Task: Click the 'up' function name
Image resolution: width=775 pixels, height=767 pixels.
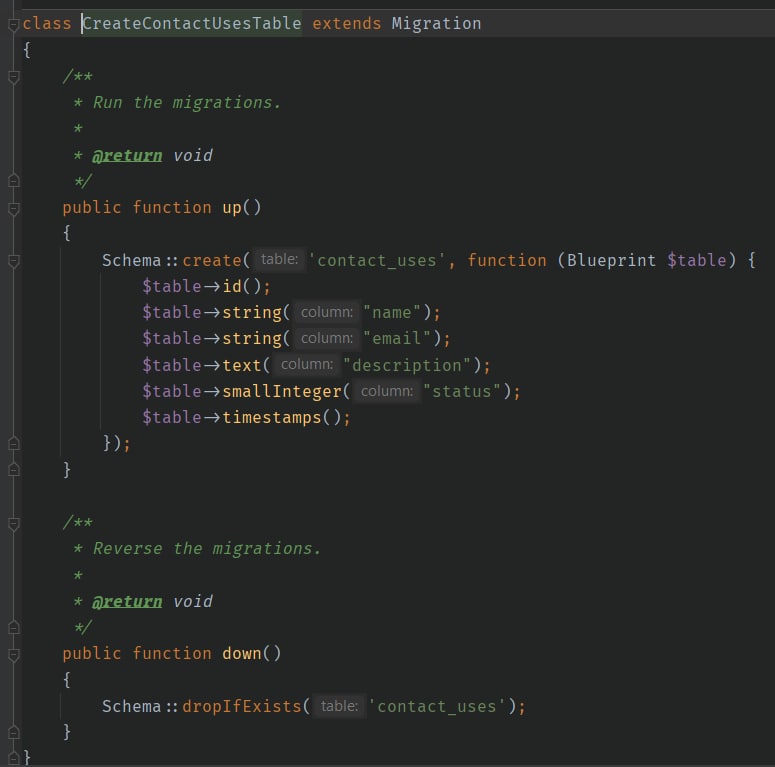Action: [x=232, y=208]
